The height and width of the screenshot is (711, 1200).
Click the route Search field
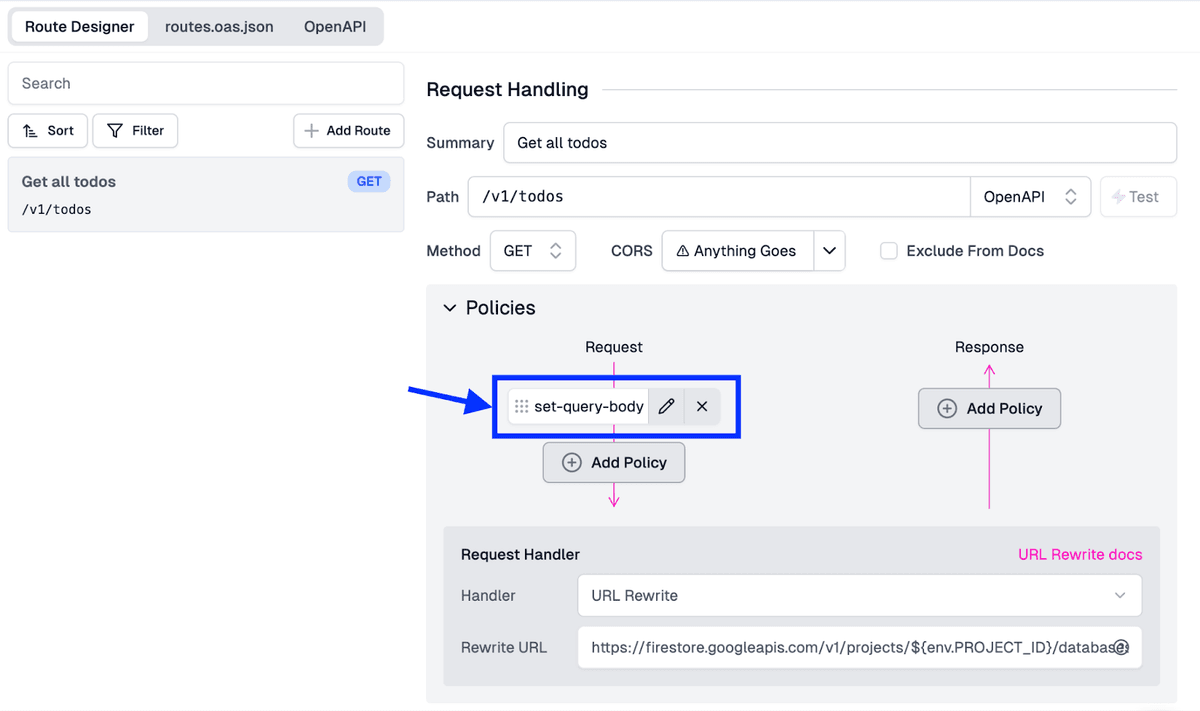pyautogui.click(x=206, y=84)
